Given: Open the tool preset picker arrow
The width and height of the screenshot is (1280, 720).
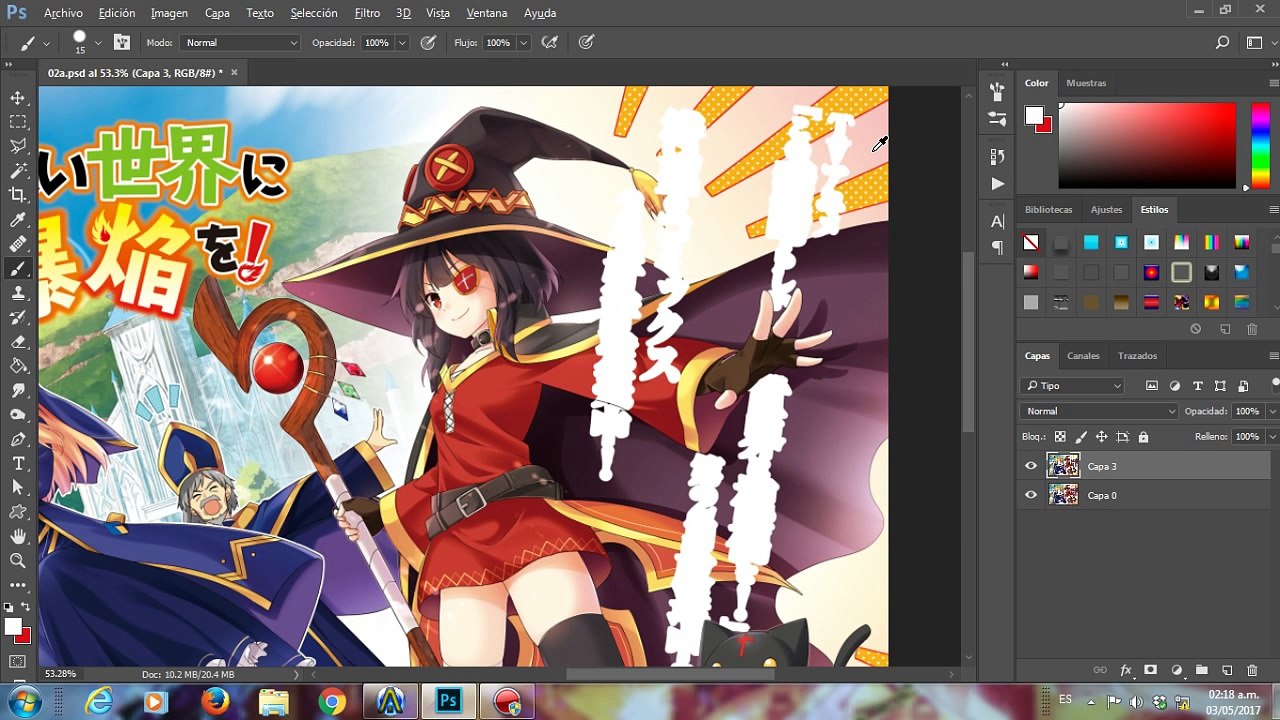Looking at the screenshot, I should coord(44,43).
